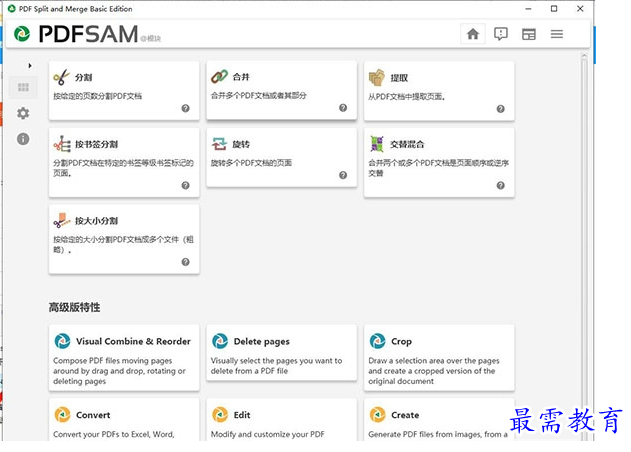The image size is (631, 452).
Task: Select the 提取 card title
Action: (x=399, y=78)
